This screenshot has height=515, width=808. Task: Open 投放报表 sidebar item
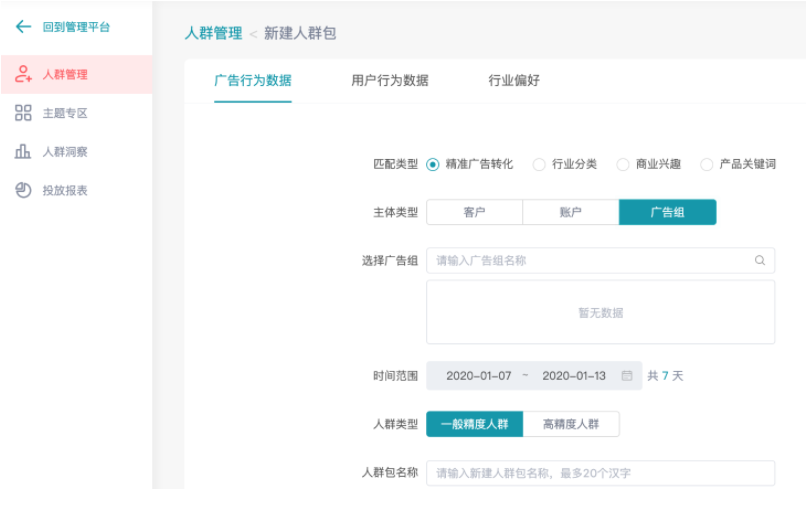(76, 190)
